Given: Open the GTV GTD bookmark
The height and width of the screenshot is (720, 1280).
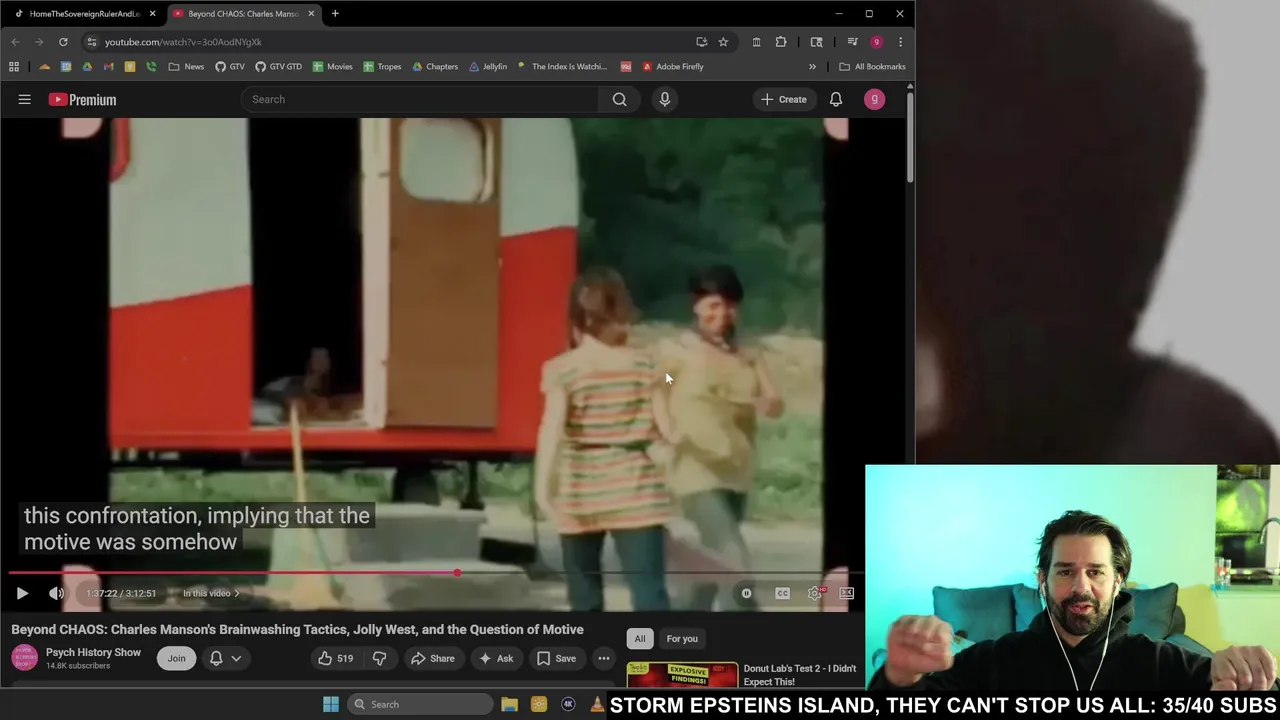Looking at the screenshot, I should tap(278, 67).
